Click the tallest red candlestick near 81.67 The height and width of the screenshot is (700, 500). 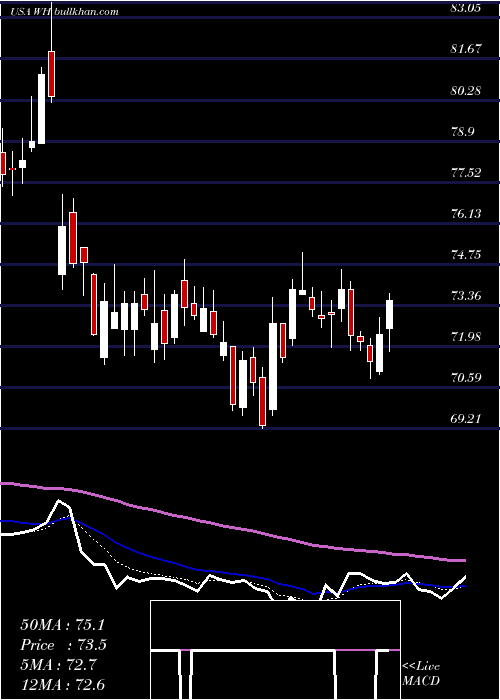click(52, 74)
